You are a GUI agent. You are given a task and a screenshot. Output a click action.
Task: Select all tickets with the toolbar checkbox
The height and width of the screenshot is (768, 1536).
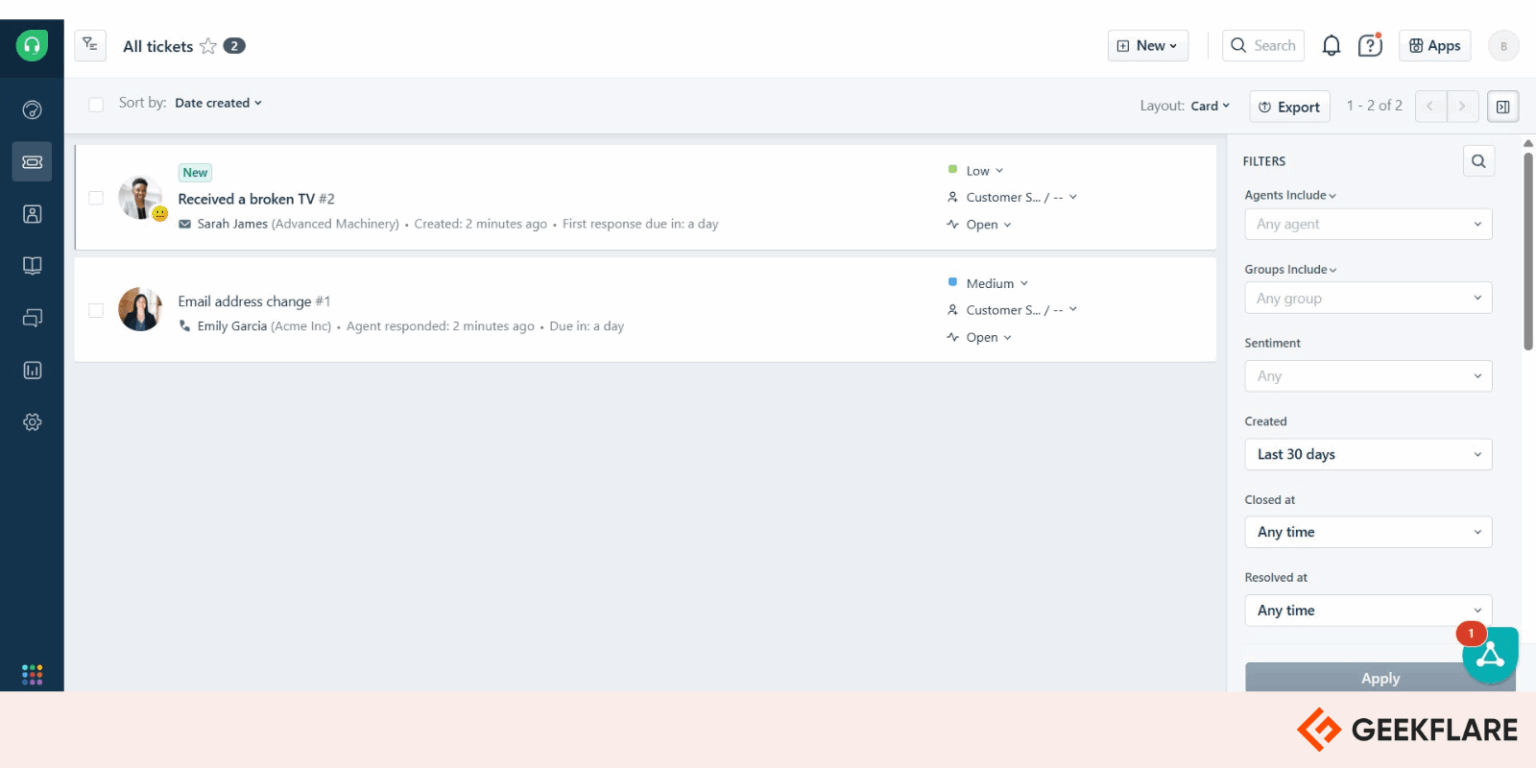coord(96,103)
